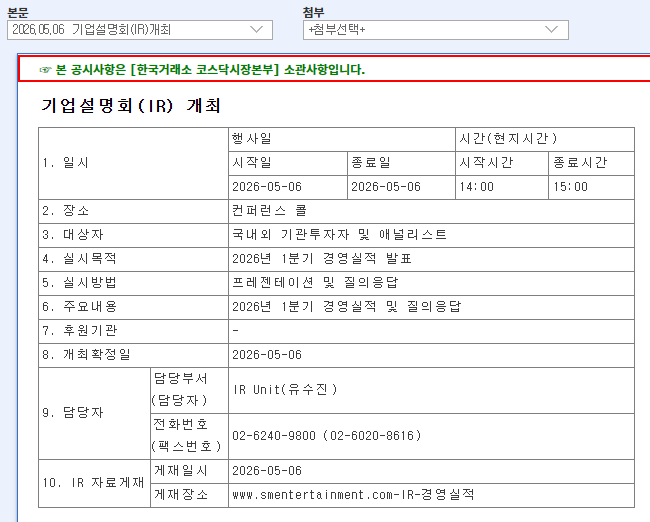Click the row label 6. 주요내용

click(x=79, y=307)
